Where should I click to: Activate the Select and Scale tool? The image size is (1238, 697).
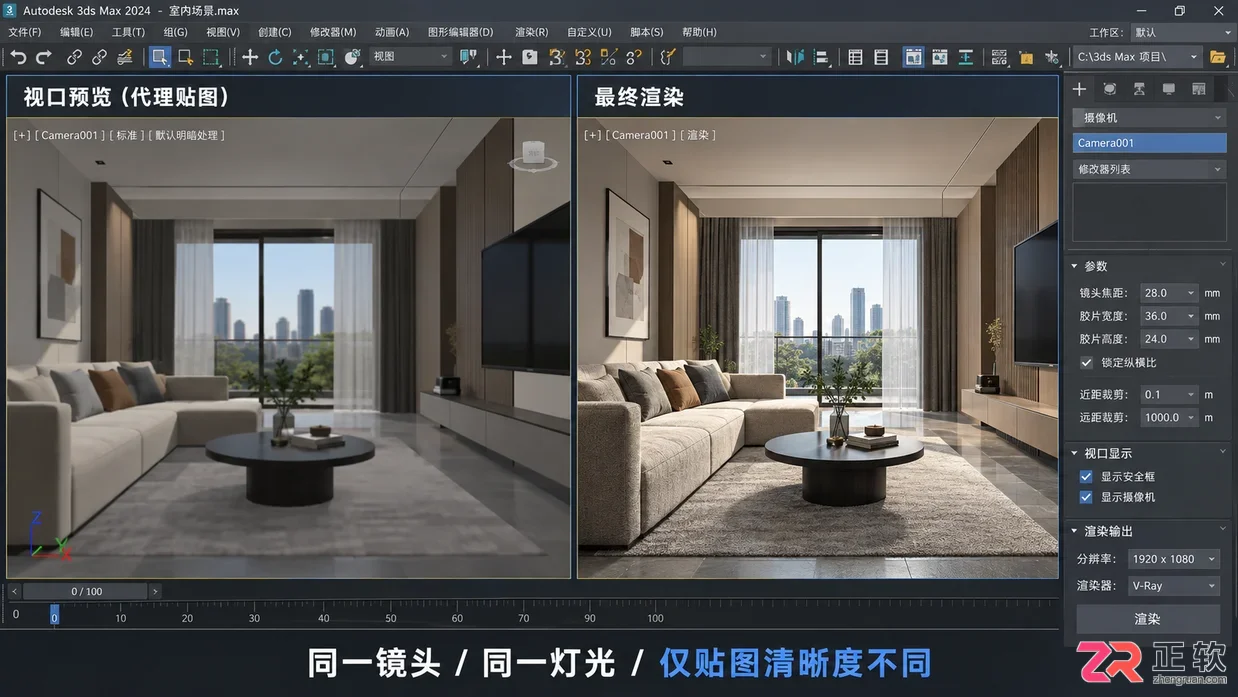301,57
